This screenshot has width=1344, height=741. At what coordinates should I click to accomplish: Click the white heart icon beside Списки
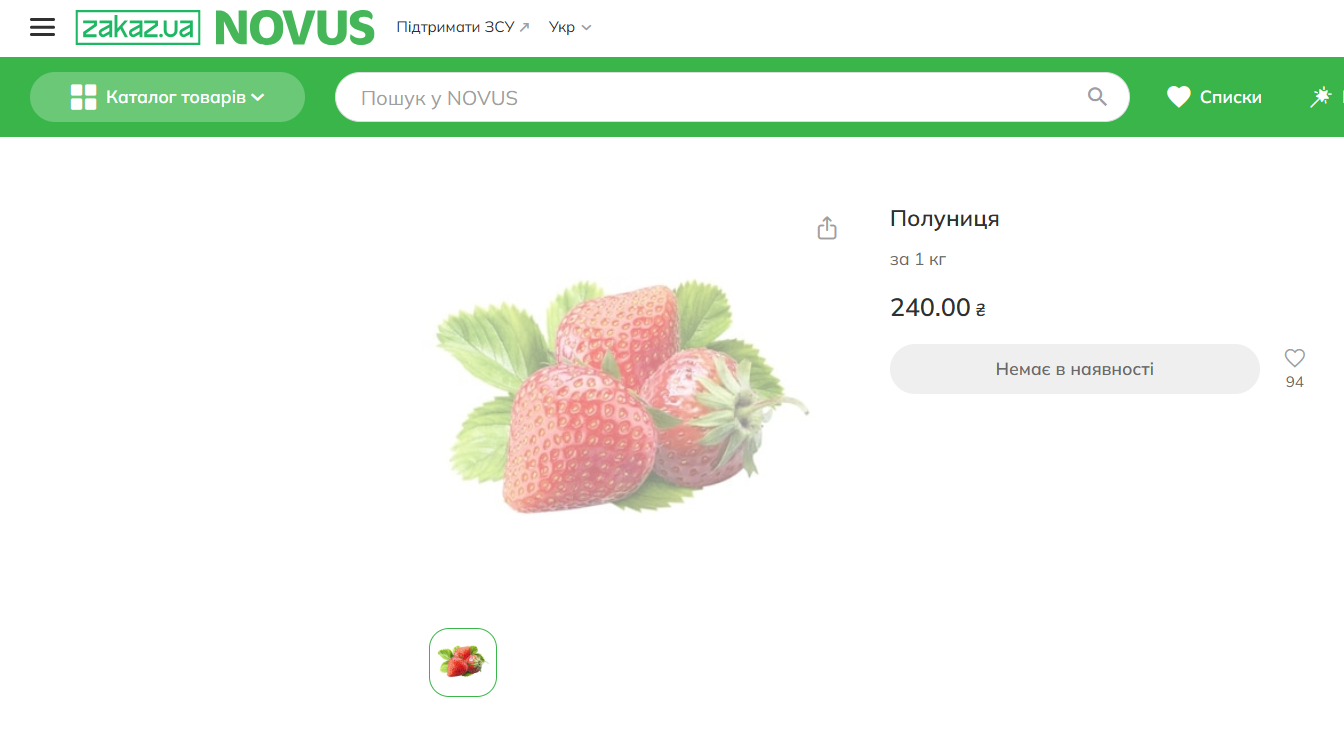(1179, 97)
